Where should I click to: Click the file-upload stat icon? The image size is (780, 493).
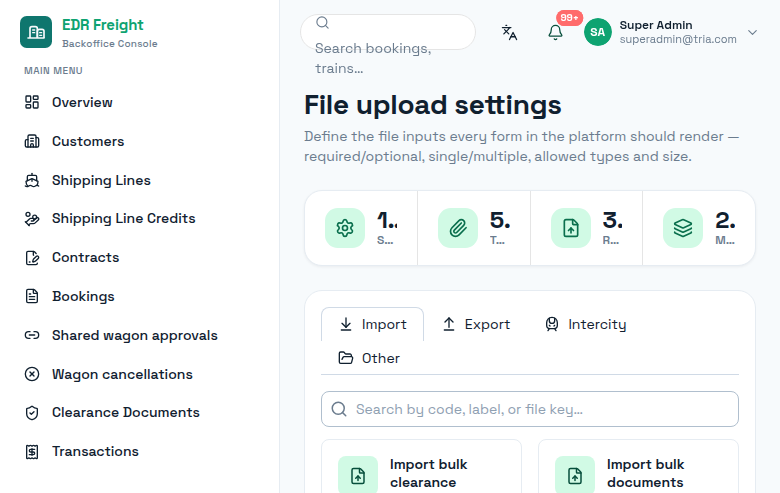[x=571, y=228]
